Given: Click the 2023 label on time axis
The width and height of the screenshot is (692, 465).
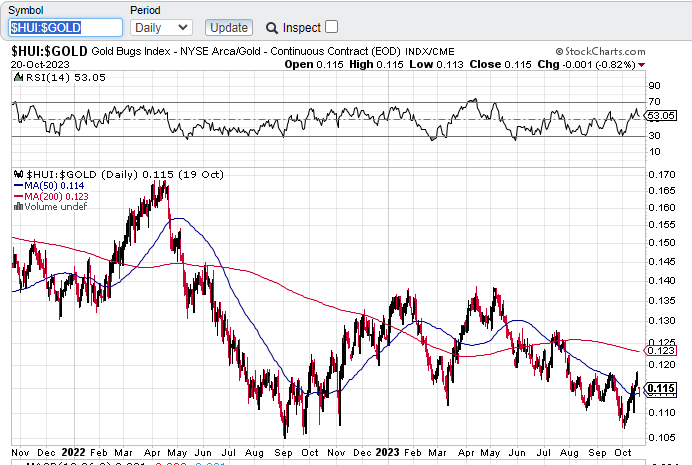Looking at the screenshot, I should click(390, 453).
